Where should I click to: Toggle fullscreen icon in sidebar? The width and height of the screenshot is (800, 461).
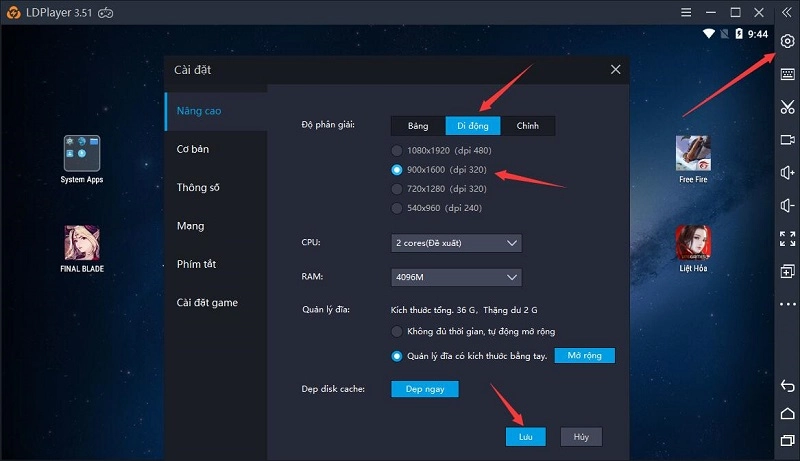[787, 238]
